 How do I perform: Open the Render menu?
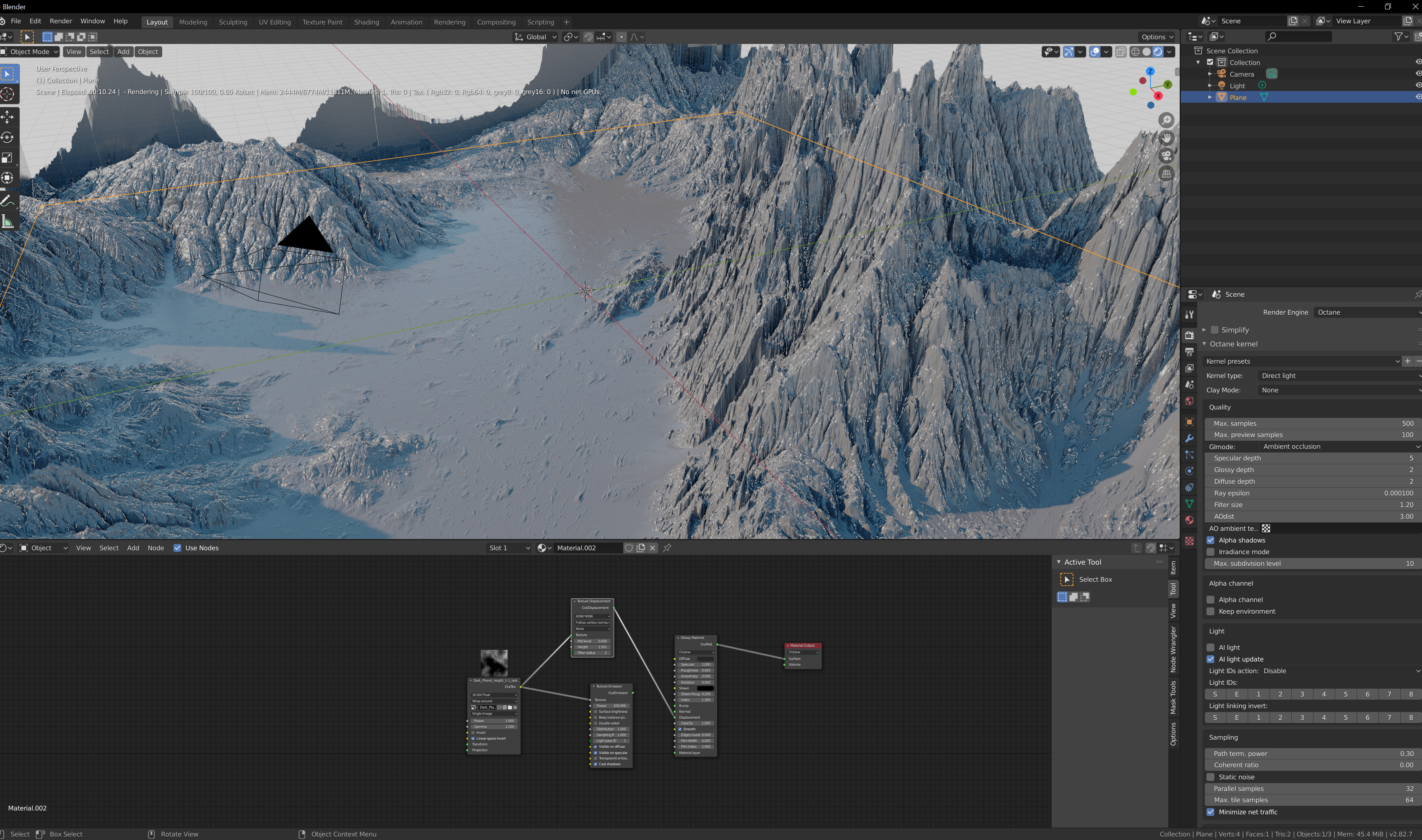click(x=61, y=21)
